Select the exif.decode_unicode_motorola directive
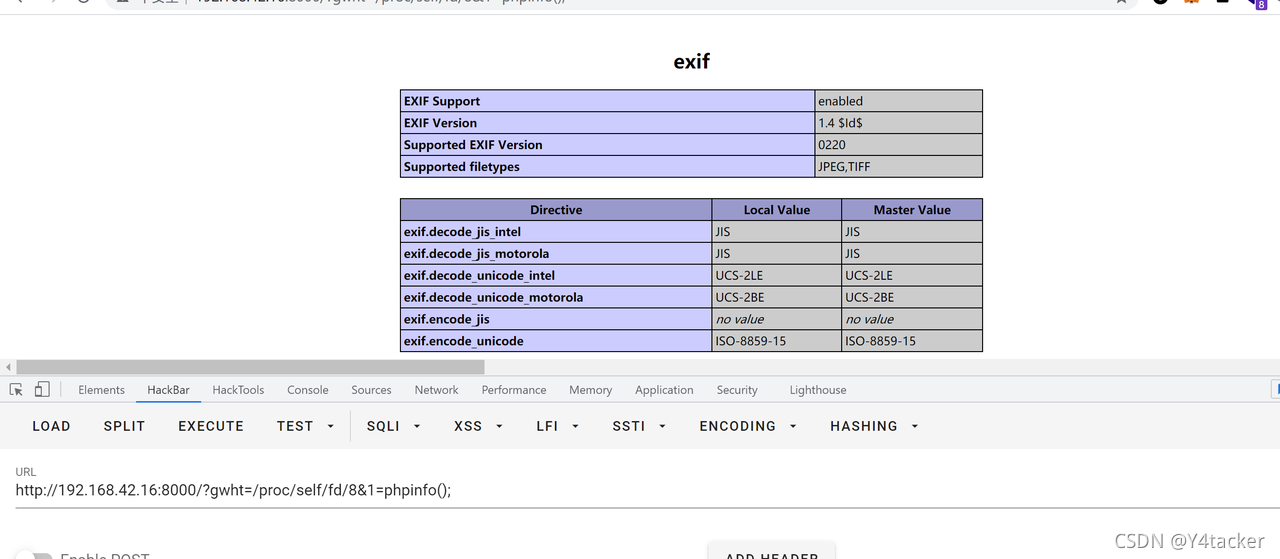This screenshot has width=1280, height=559. (493, 298)
